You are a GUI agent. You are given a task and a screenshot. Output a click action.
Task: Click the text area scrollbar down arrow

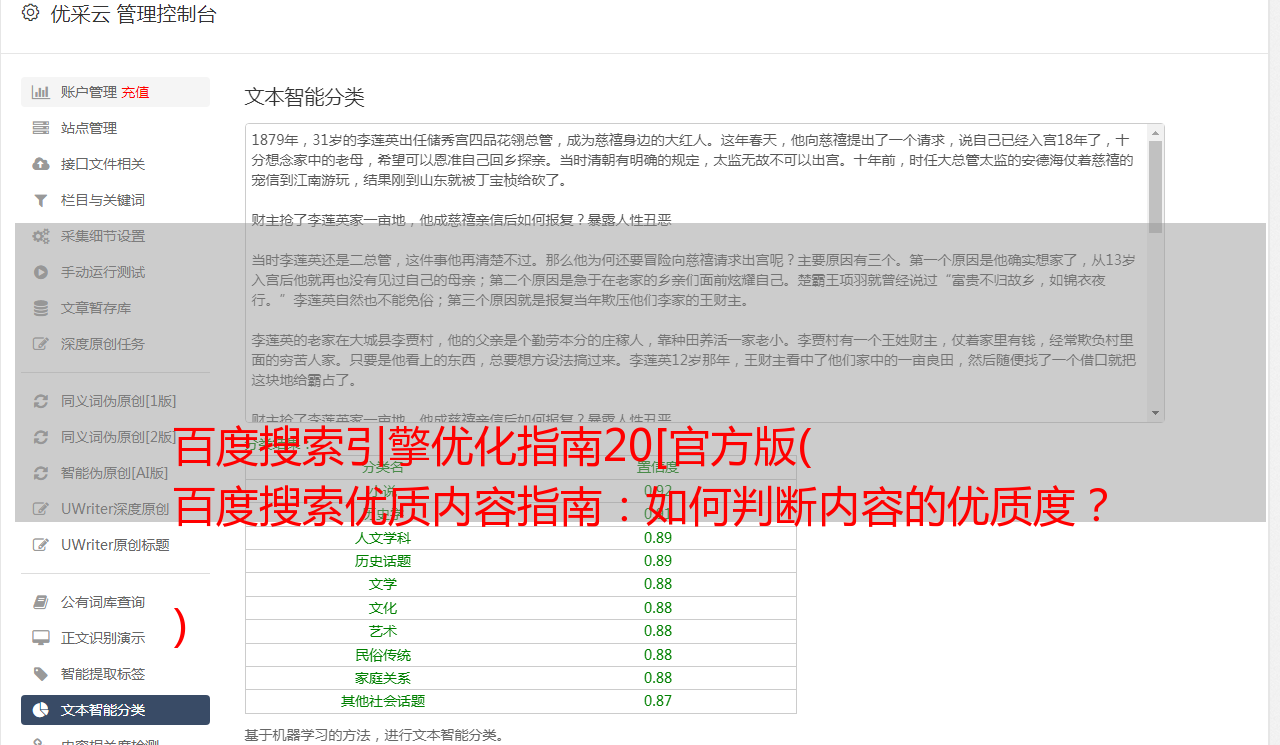coord(1156,413)
